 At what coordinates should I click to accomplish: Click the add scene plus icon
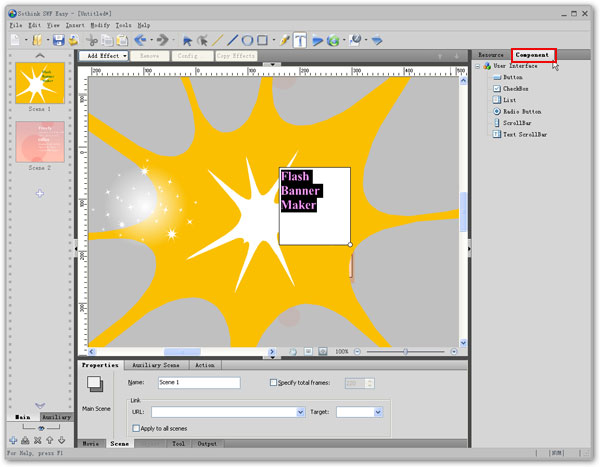[x=13, y=440]
